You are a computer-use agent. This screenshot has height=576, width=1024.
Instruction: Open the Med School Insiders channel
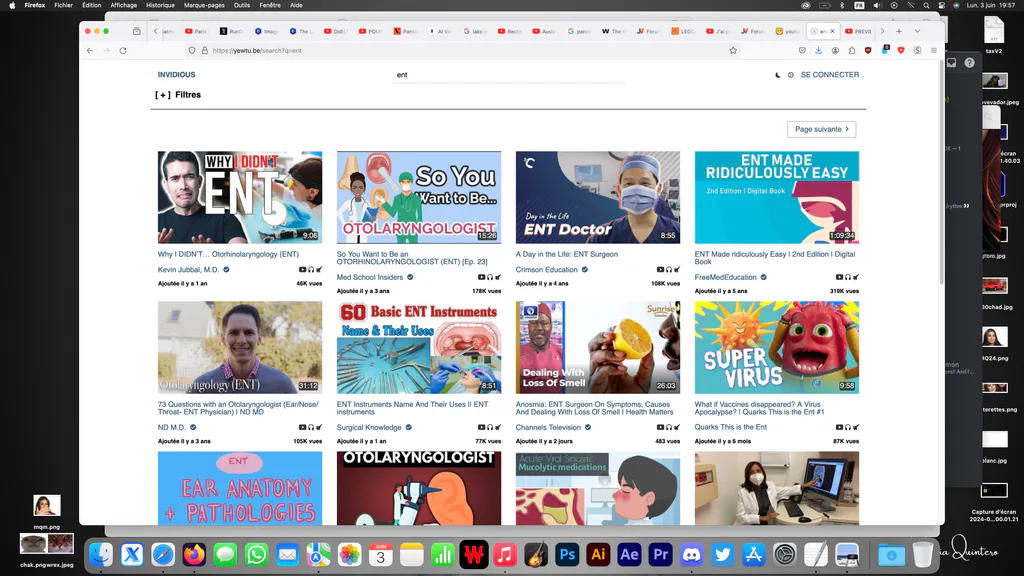(370, 278)
